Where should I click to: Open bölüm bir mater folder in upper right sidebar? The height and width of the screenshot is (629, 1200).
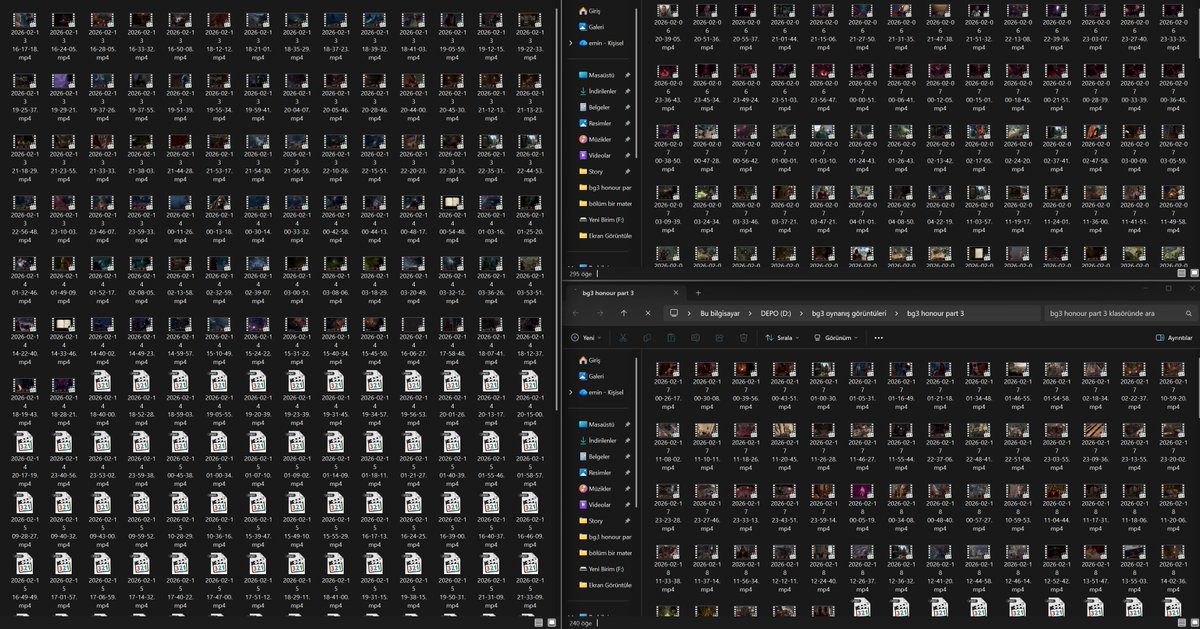click(x=605, y=203)
